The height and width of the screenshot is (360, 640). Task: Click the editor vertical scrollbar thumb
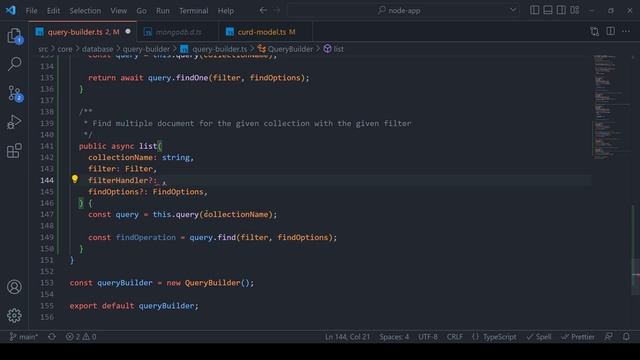[x=636, y=277]
